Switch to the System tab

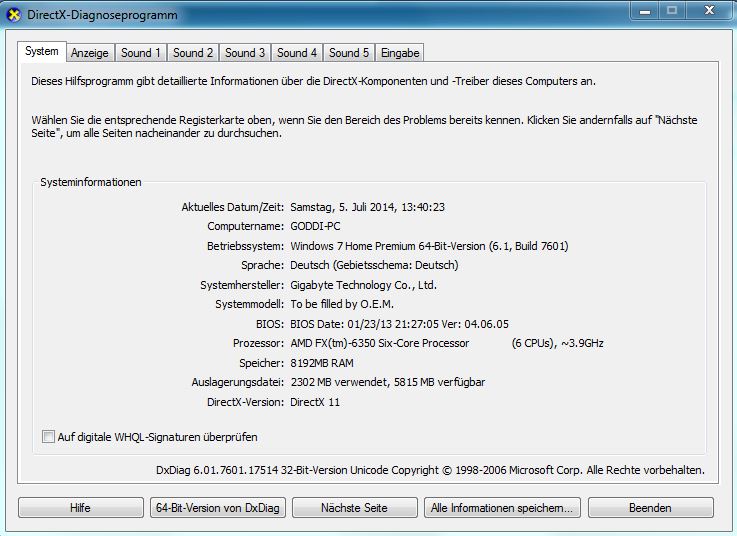[x=42, y=51]
